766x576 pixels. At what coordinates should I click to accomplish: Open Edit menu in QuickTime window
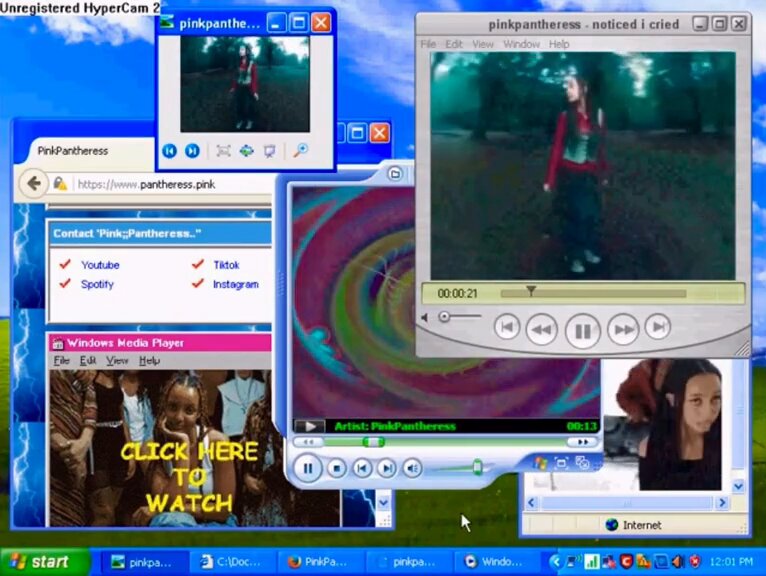tap(454, 44)
